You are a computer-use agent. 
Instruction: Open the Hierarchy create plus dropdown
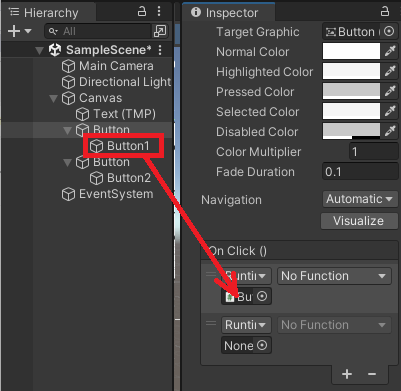coord(19,31)
